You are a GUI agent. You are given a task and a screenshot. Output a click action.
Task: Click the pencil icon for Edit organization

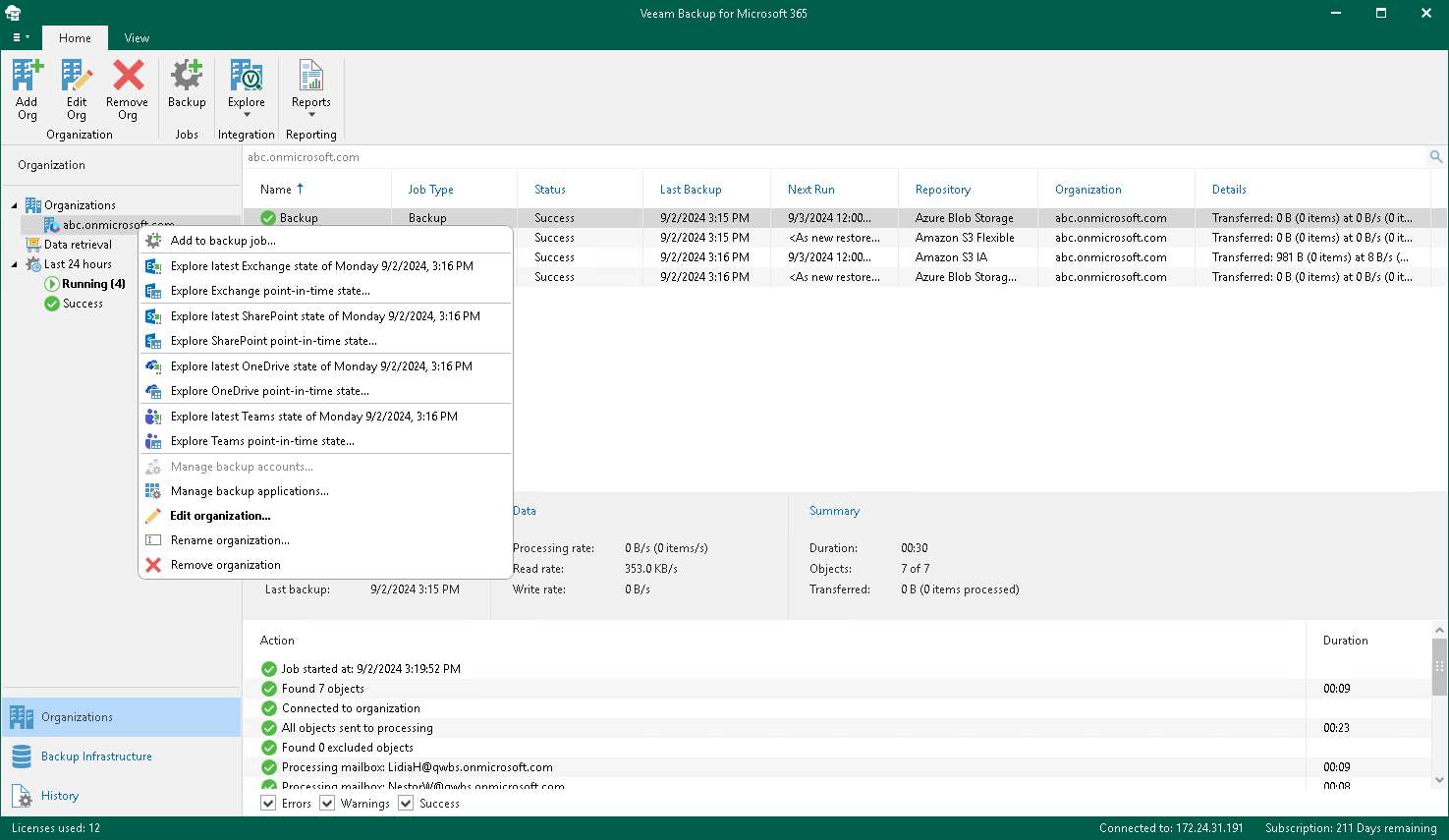(x=153, y=516)
